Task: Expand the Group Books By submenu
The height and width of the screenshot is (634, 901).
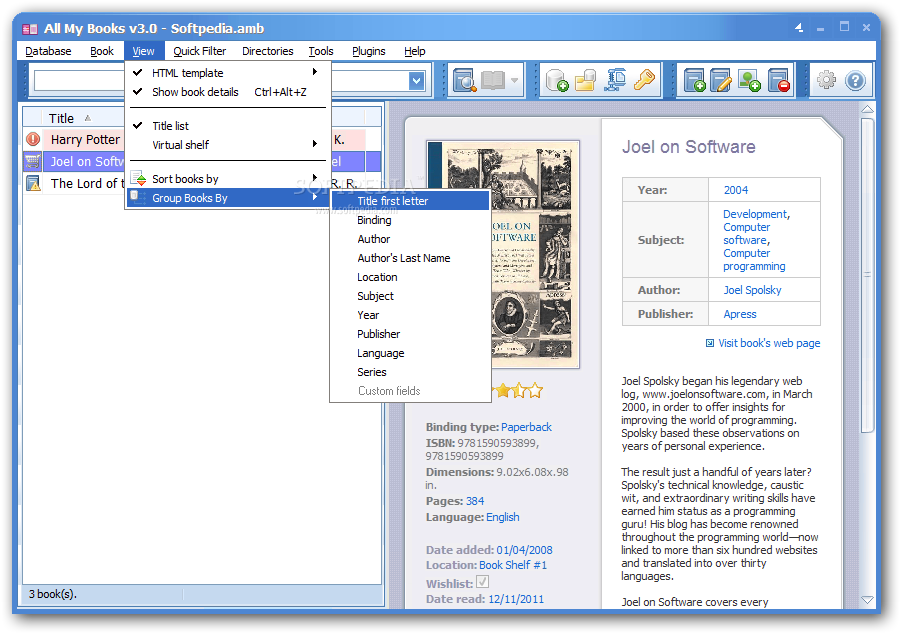Action: tap(228, 198)
